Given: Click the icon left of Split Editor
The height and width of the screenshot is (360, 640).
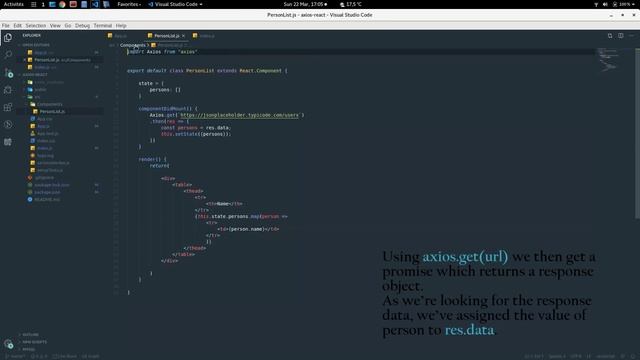Looking at the screenshot, I should coord(610,36).
